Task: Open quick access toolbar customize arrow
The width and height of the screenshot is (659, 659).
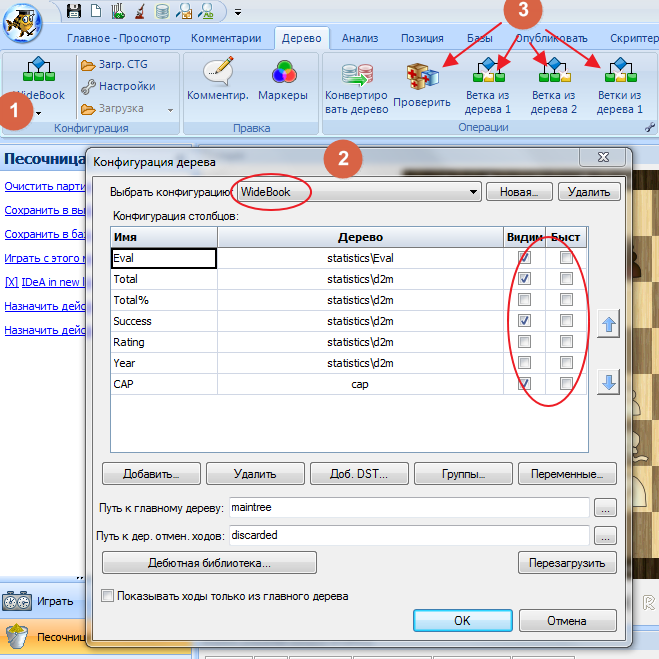Action: tap(238, 13)
